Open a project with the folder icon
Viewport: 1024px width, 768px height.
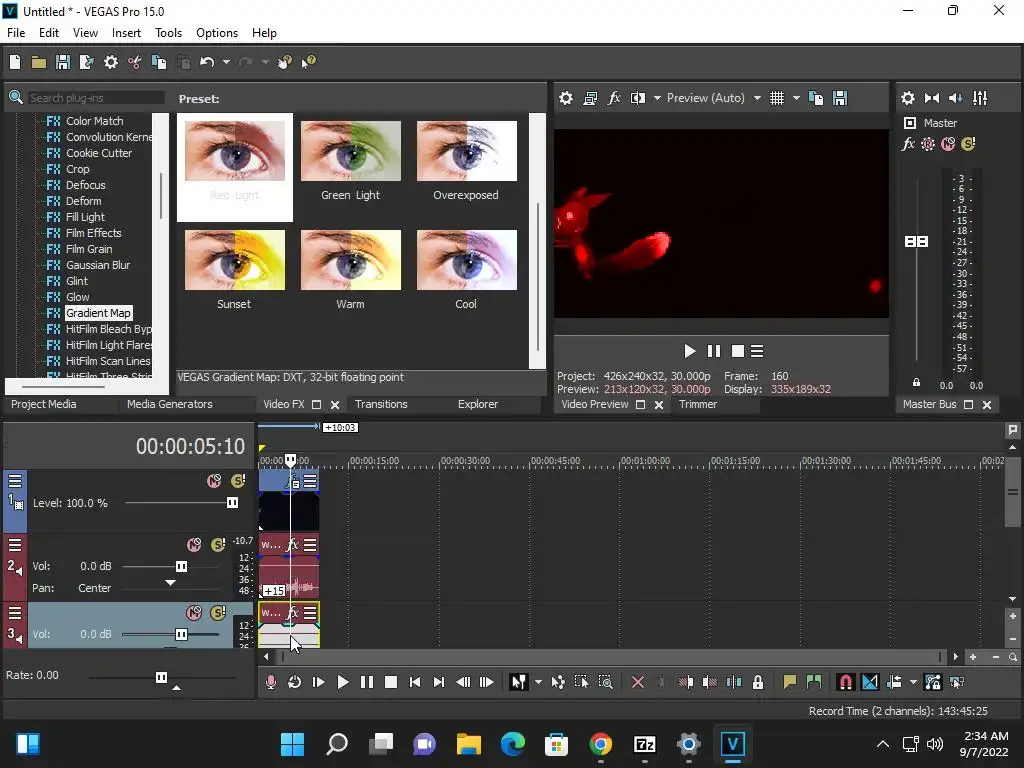39,62
